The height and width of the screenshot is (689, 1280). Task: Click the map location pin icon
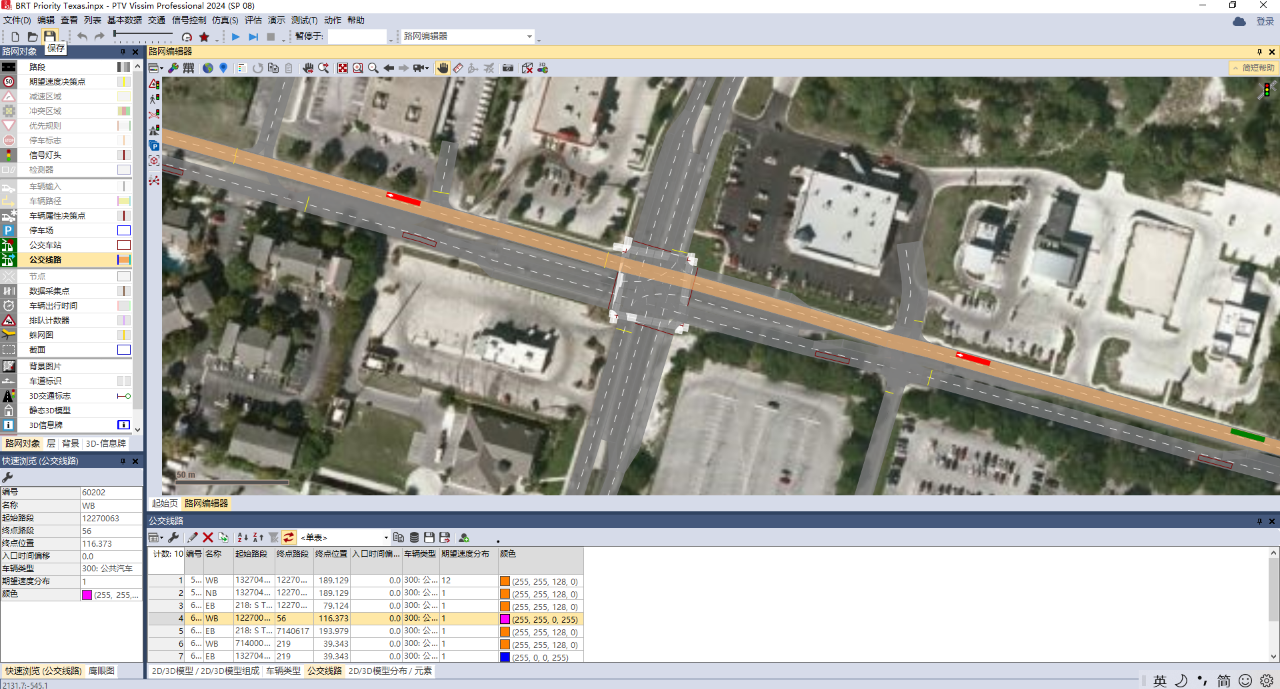[223, 68]
